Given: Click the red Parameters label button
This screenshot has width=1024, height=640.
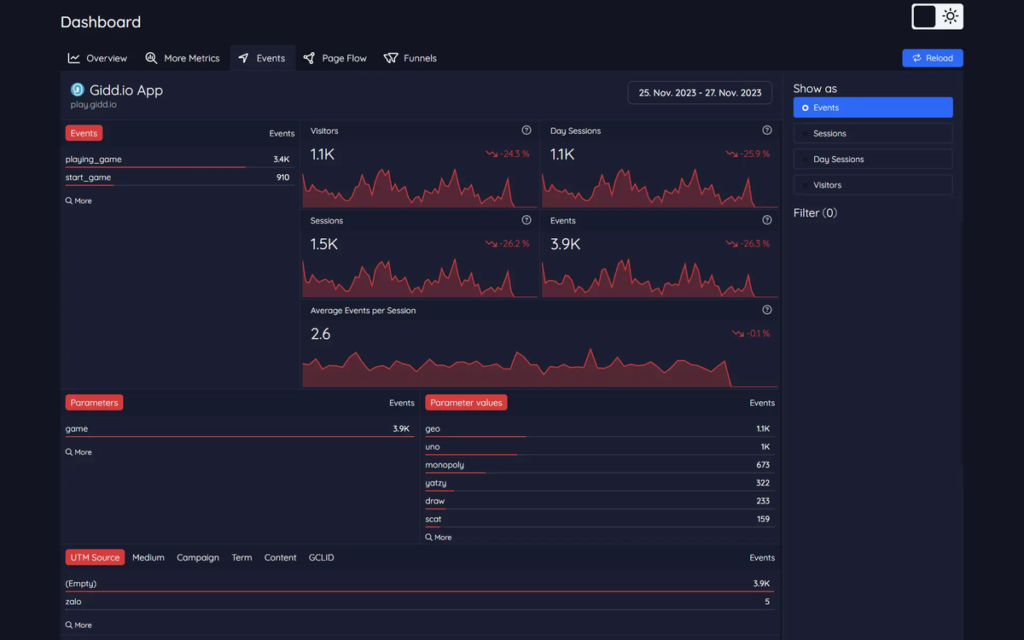Looking at the screenshot, I should point(94,402).
